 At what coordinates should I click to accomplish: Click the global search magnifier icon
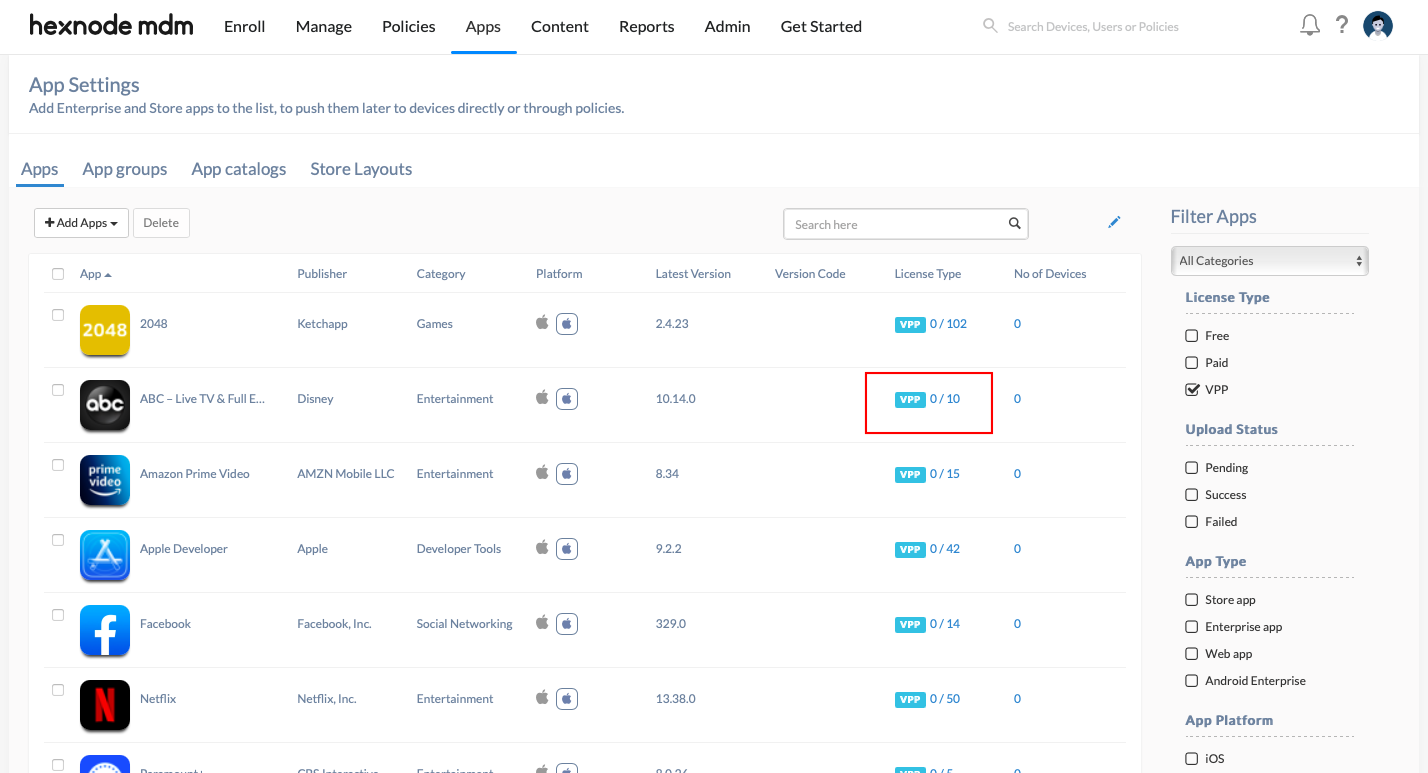[x=990, y=26]
